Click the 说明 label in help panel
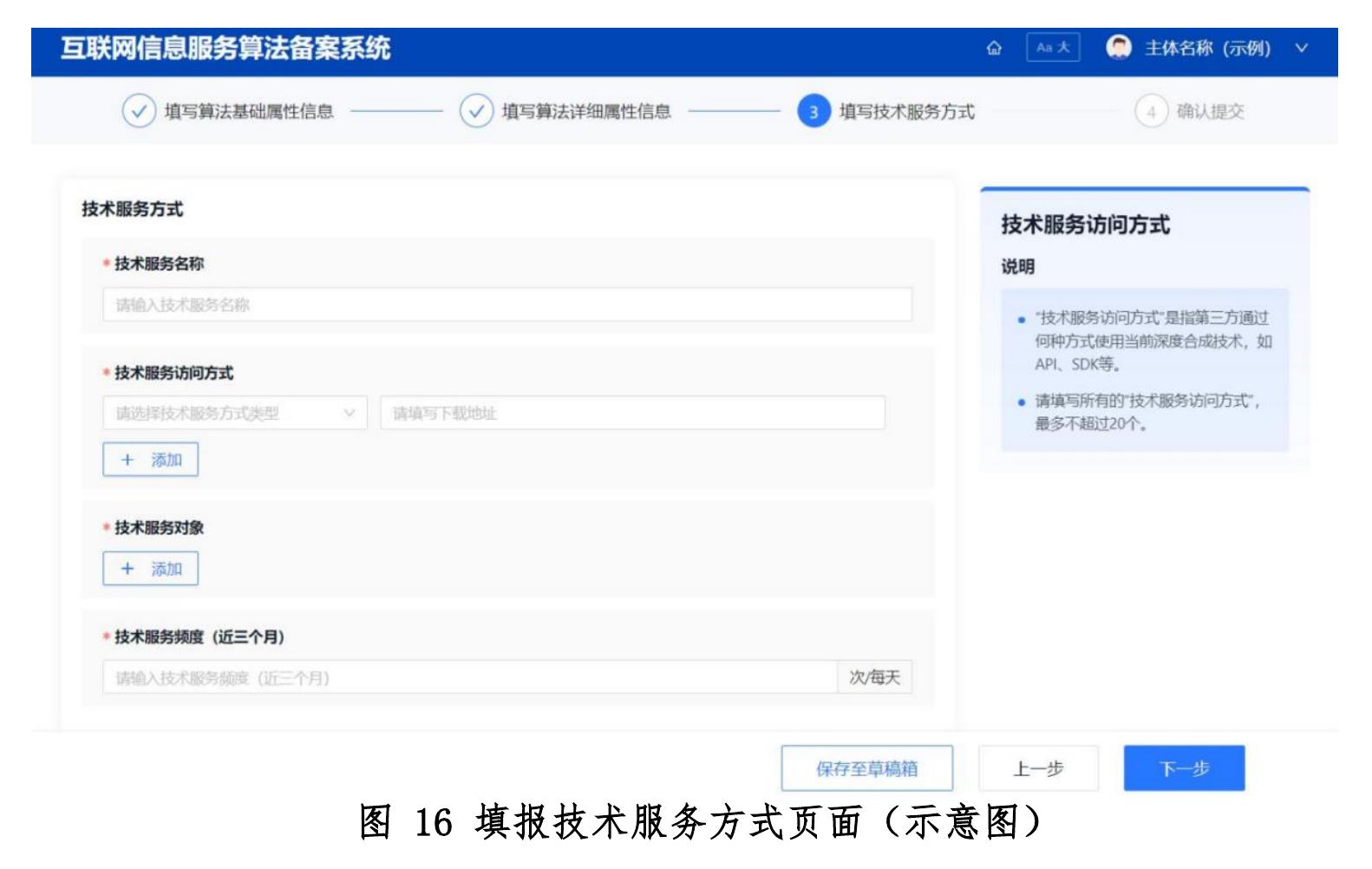The height and width of the screenshot is (869, 1372). click(x=1017, y=266)
